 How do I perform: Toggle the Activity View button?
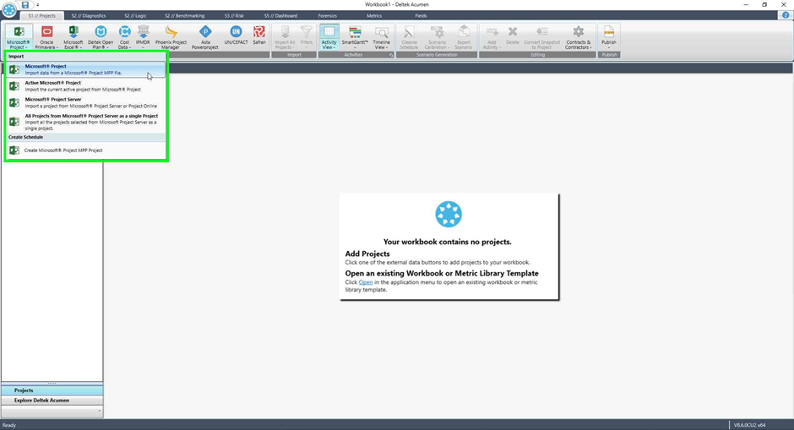(329, 37)
